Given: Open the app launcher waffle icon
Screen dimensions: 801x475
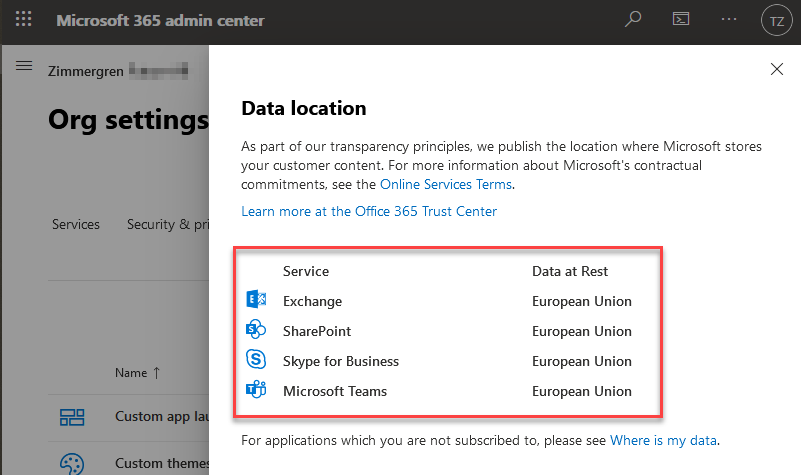Looking at the screenshot, I should 24,19.
